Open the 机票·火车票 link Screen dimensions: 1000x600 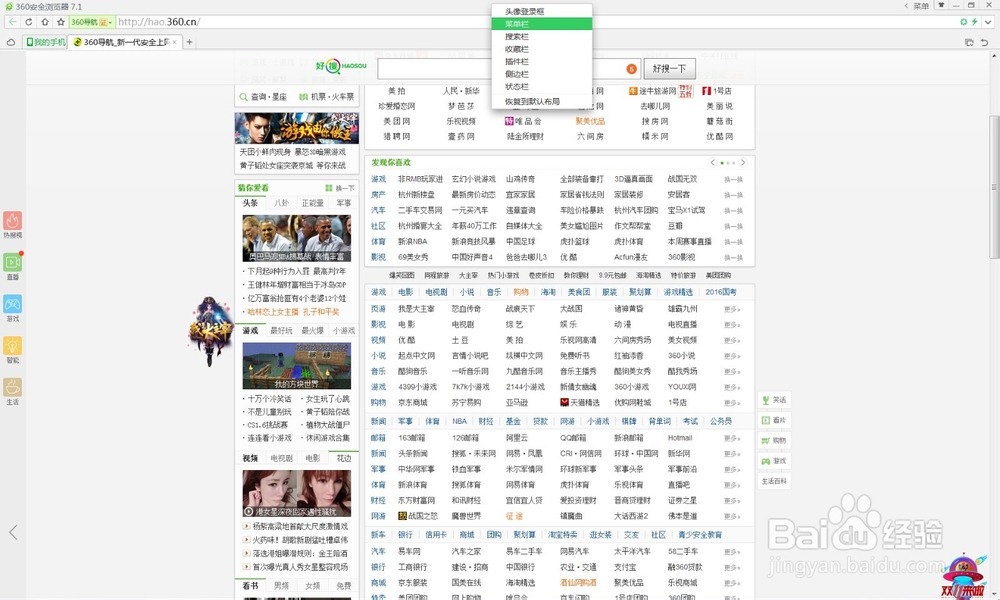[327, 97]
